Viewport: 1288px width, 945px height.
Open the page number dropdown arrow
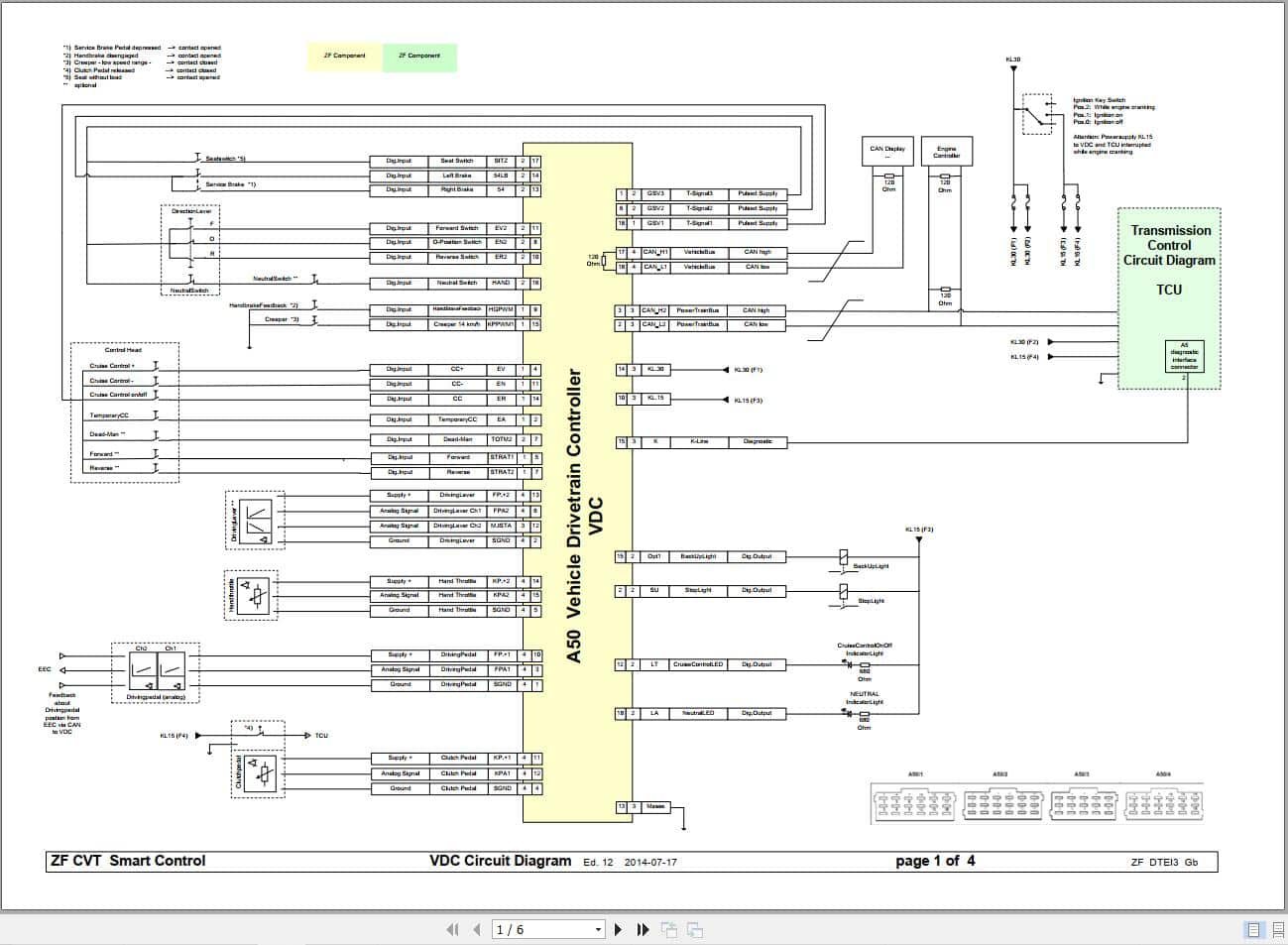pos(597,929)
